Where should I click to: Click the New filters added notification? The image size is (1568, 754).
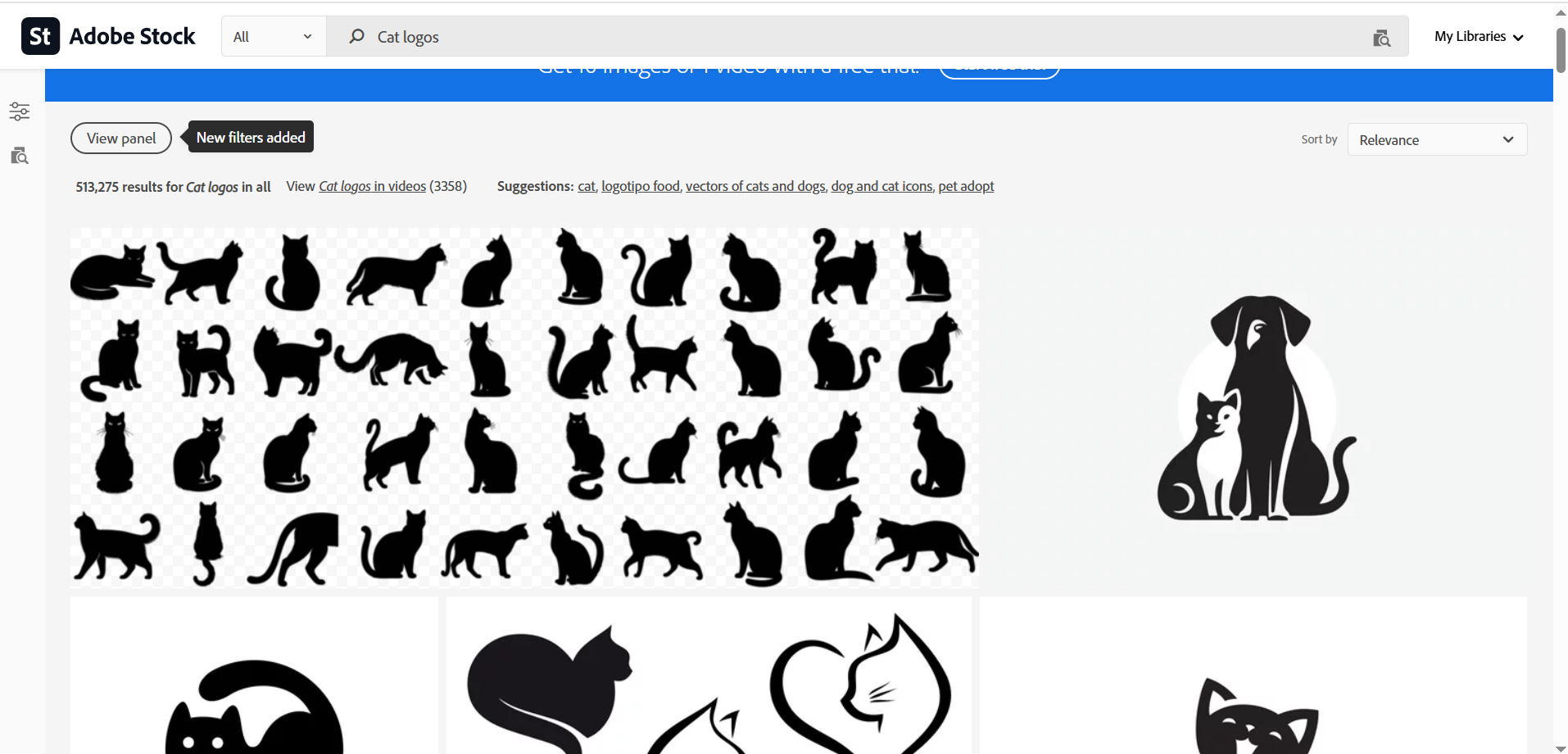(x=249, y=136)
